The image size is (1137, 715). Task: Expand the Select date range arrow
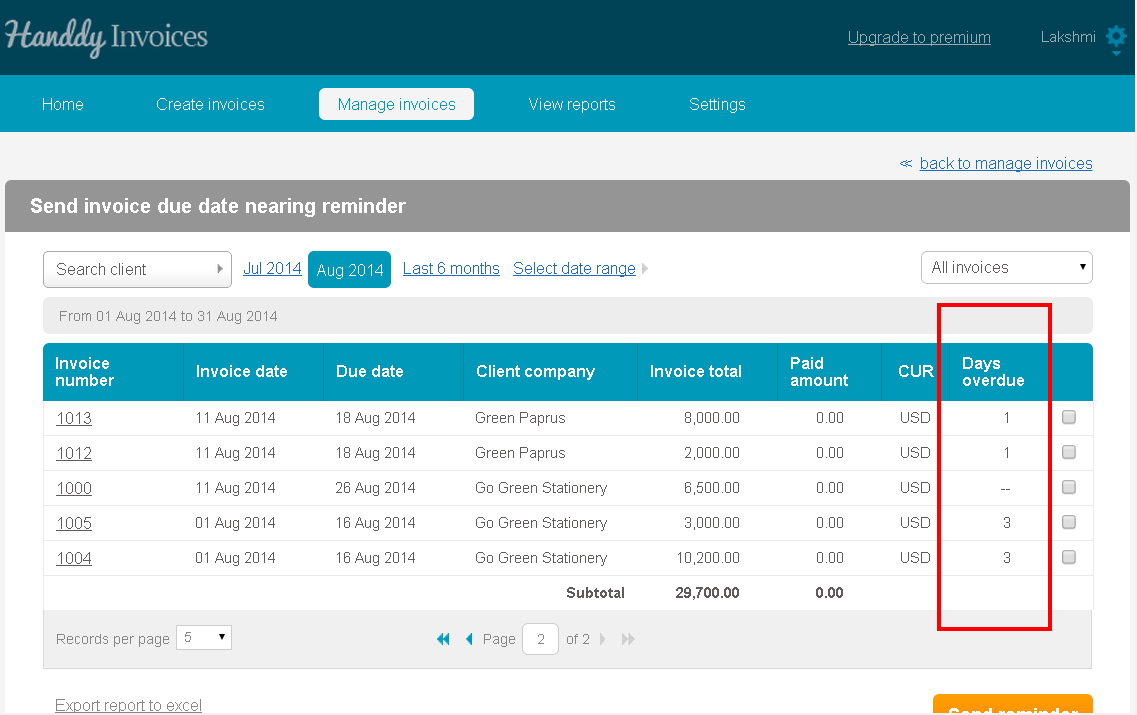click(x=645, y=268)
